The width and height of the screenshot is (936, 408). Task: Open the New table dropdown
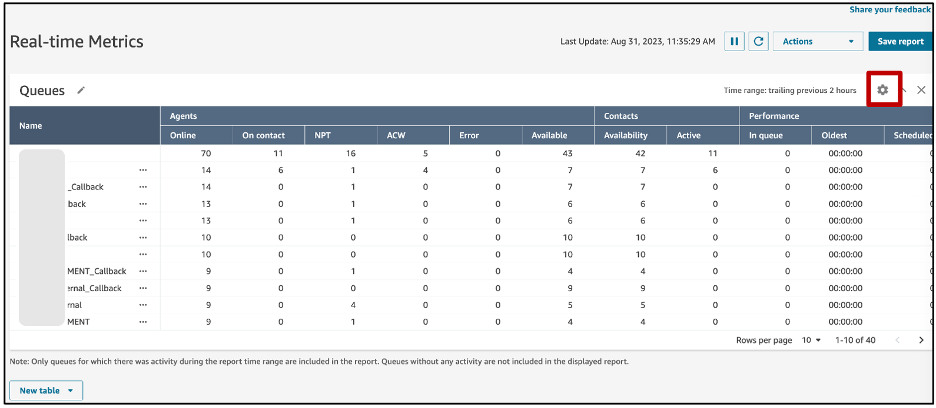pos(46,391)
